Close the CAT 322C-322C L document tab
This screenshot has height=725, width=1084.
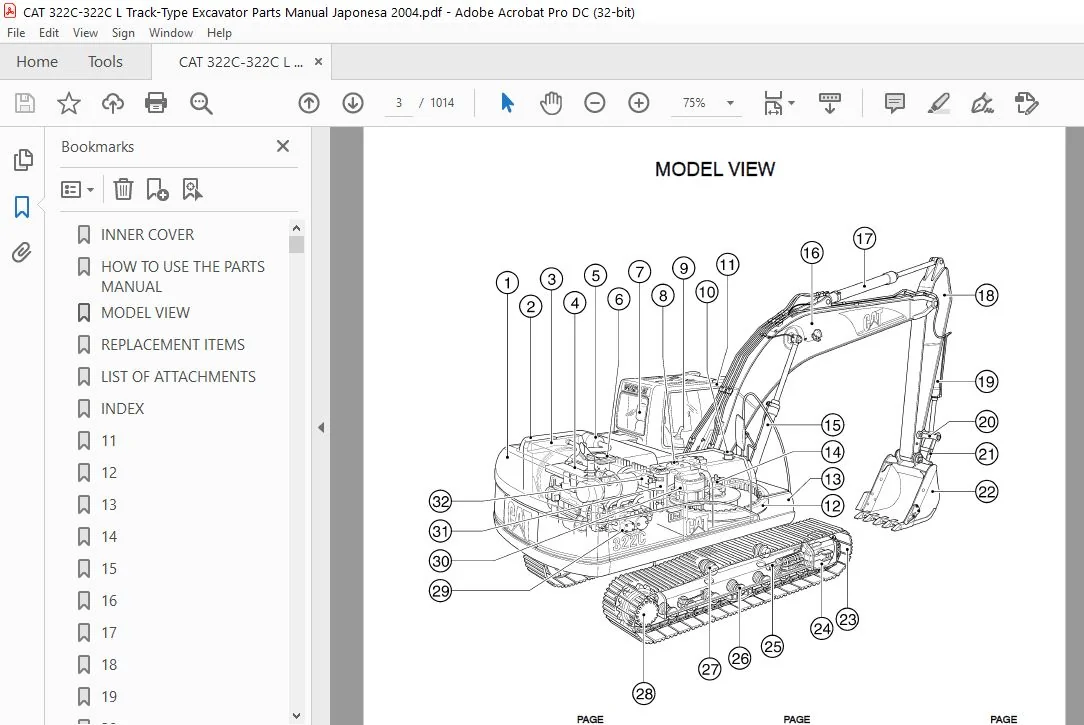[x=318, y=62]
